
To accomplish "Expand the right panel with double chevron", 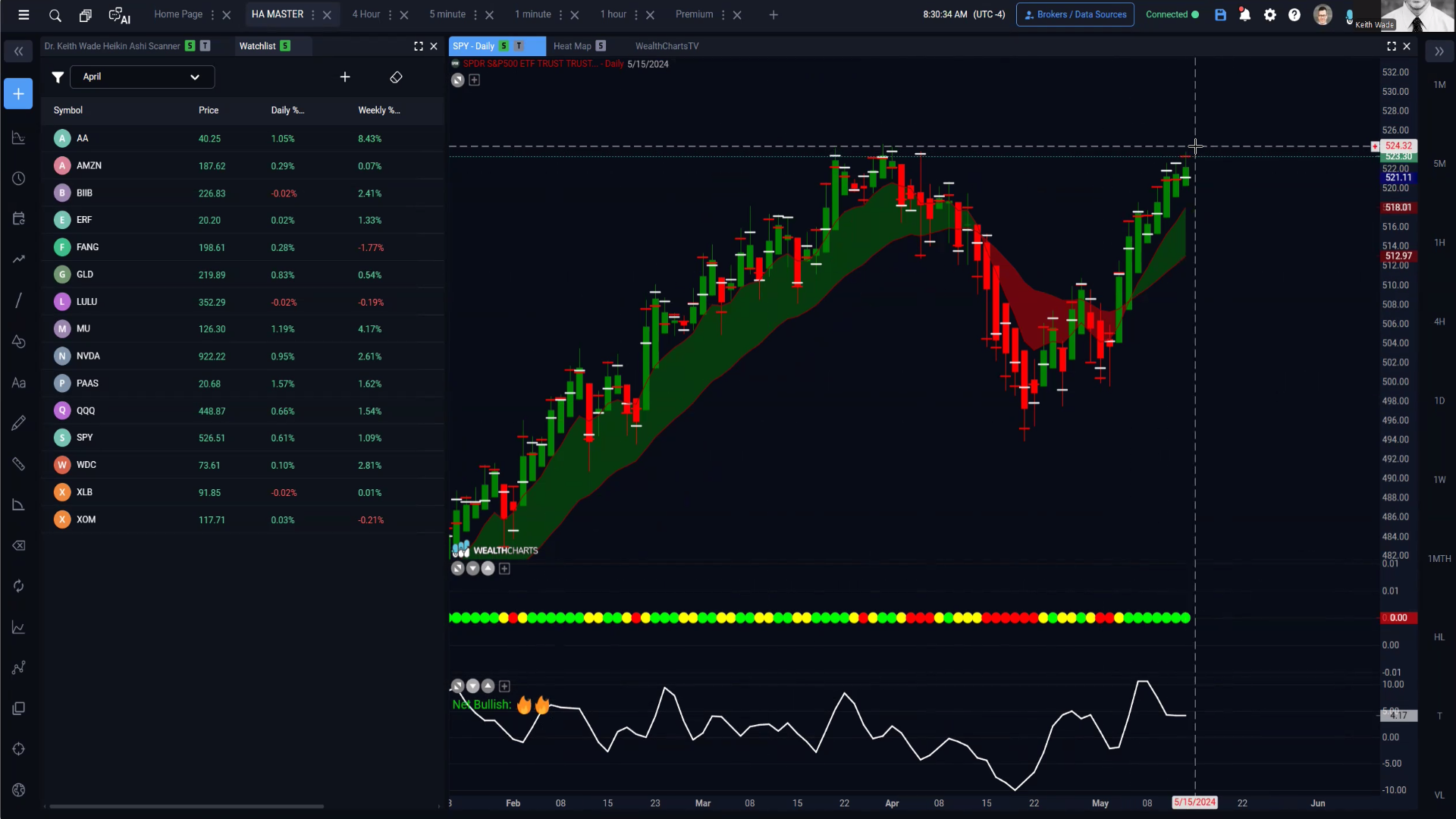I will click(x=1439, y=52).
